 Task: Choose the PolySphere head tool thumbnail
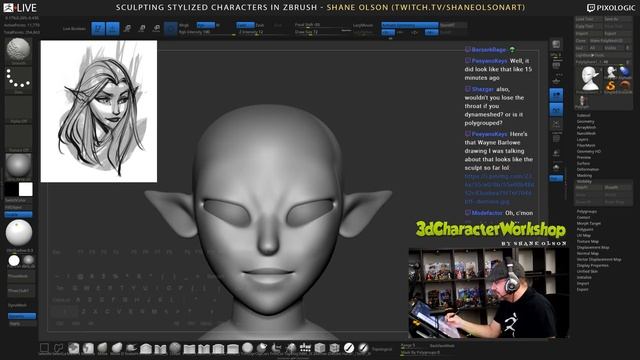(x=590, y=79)
